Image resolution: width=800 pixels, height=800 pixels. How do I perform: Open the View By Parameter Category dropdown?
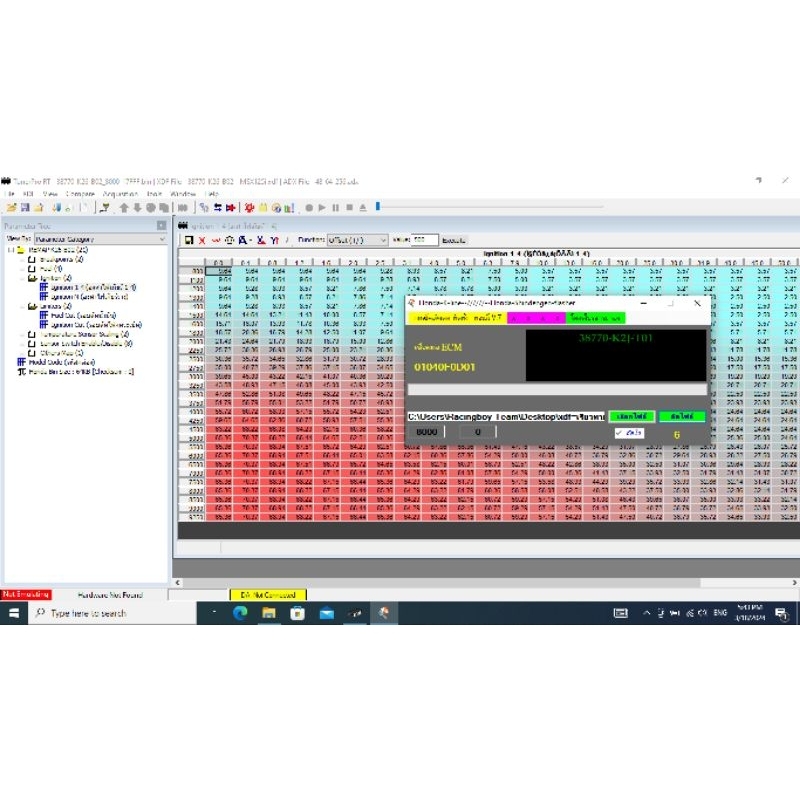point(161,240)
